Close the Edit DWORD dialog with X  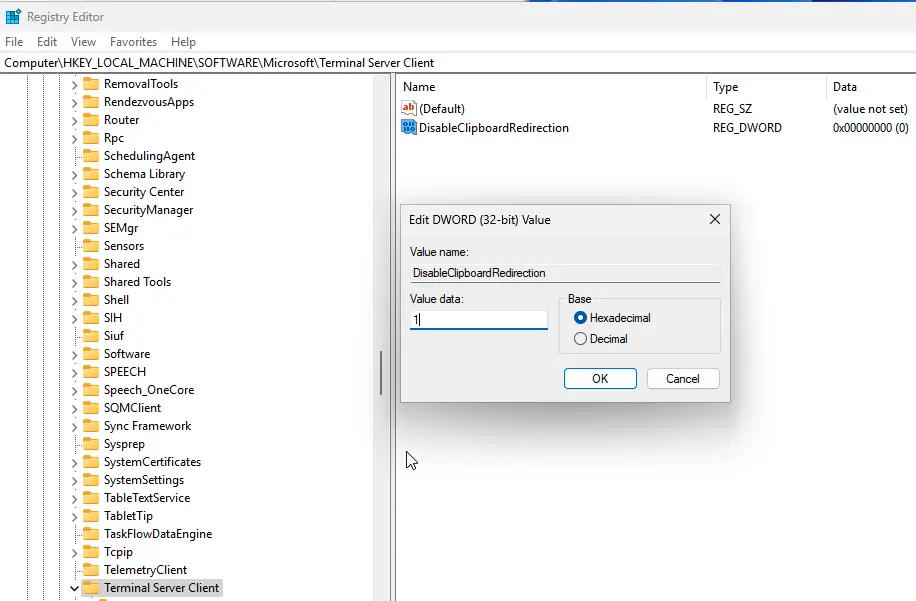pyautogui.click(x=714, y=219)
